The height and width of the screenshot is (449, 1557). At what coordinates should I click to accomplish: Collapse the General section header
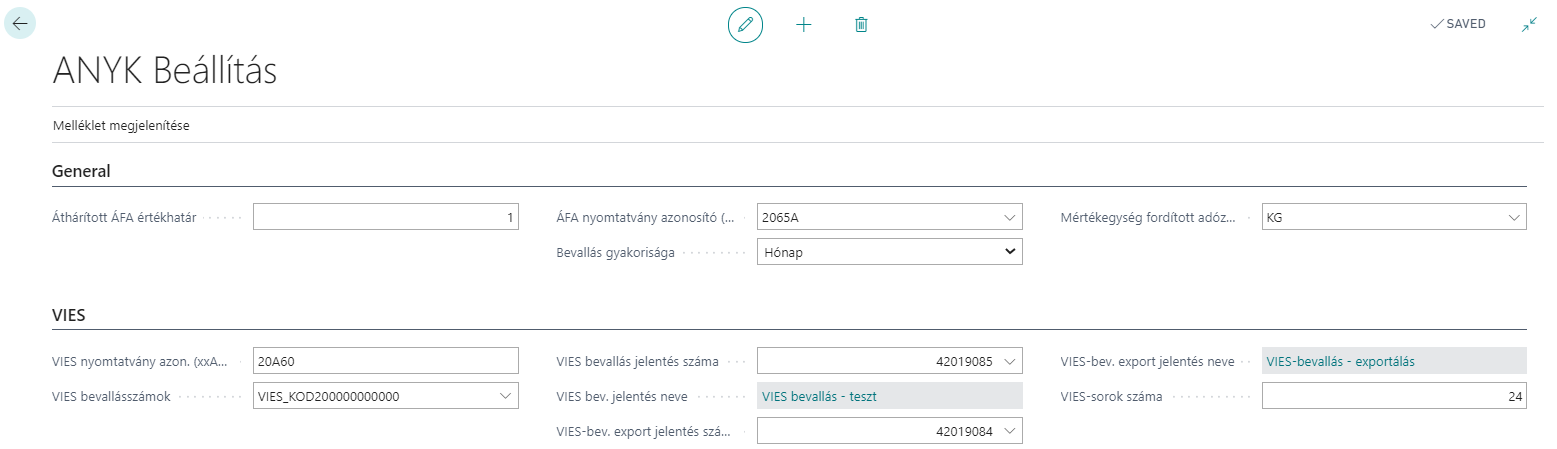[x=81, y=171]
